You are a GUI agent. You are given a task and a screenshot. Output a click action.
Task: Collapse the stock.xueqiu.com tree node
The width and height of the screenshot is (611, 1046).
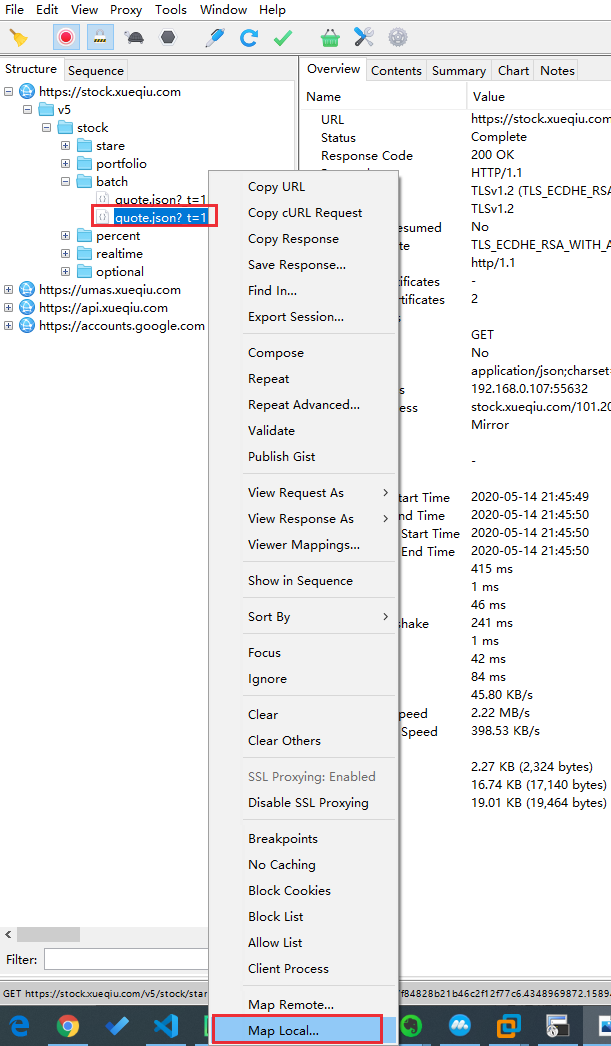[x=9, y=91]
